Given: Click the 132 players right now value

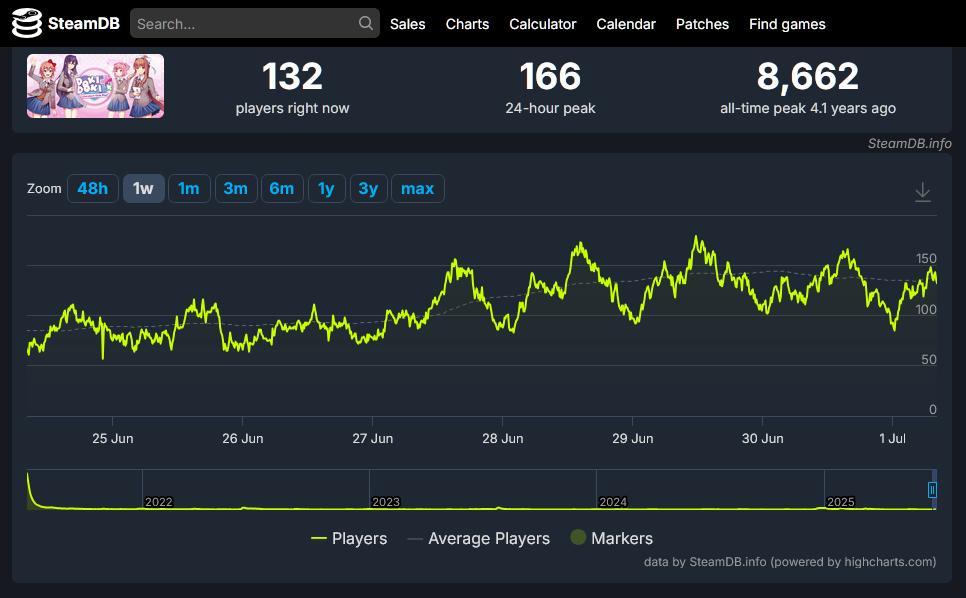Looking at the screenshot, I should [292, 76].
